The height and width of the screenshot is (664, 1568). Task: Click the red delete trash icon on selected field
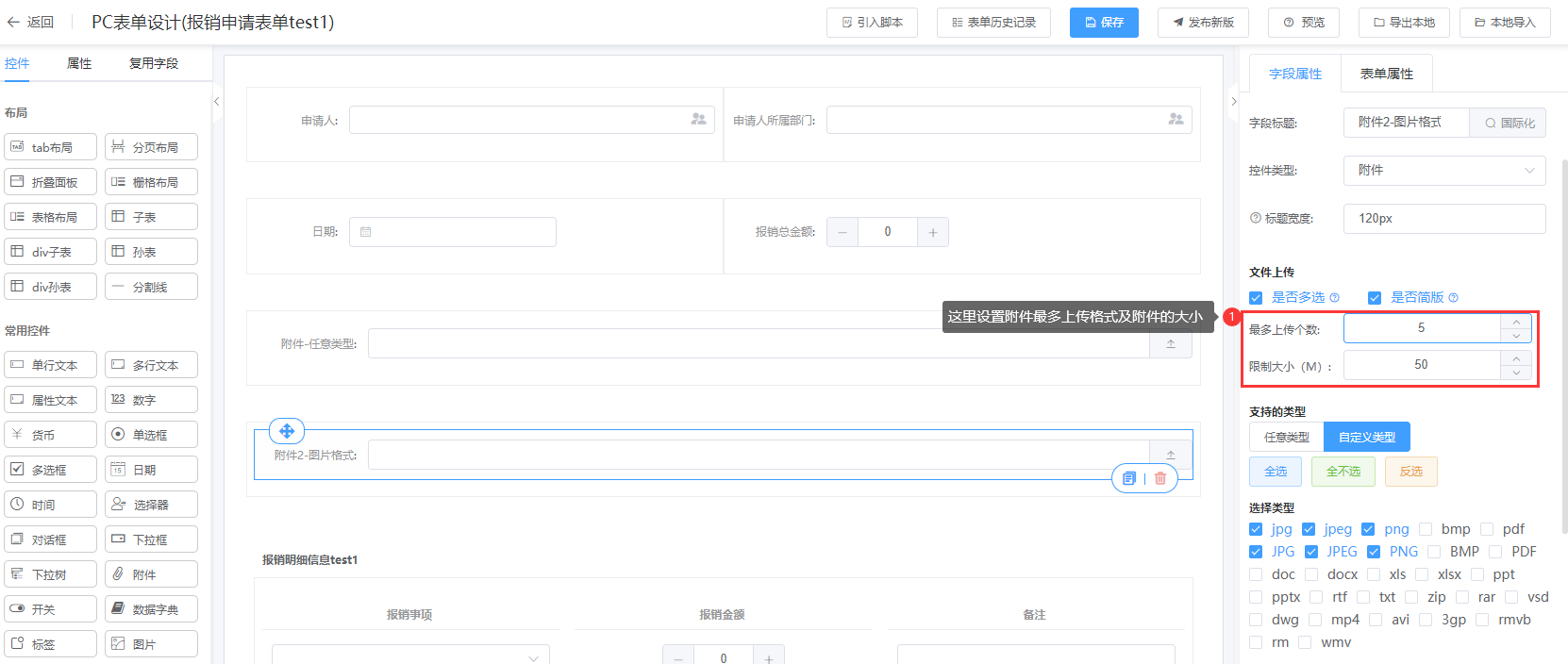(x=1160, y=478)
